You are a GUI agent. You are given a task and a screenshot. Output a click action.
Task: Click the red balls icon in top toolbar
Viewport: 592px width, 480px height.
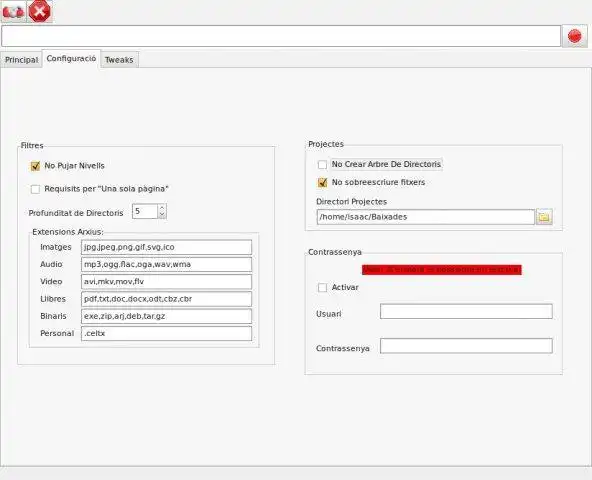click(x=13, y=11)
